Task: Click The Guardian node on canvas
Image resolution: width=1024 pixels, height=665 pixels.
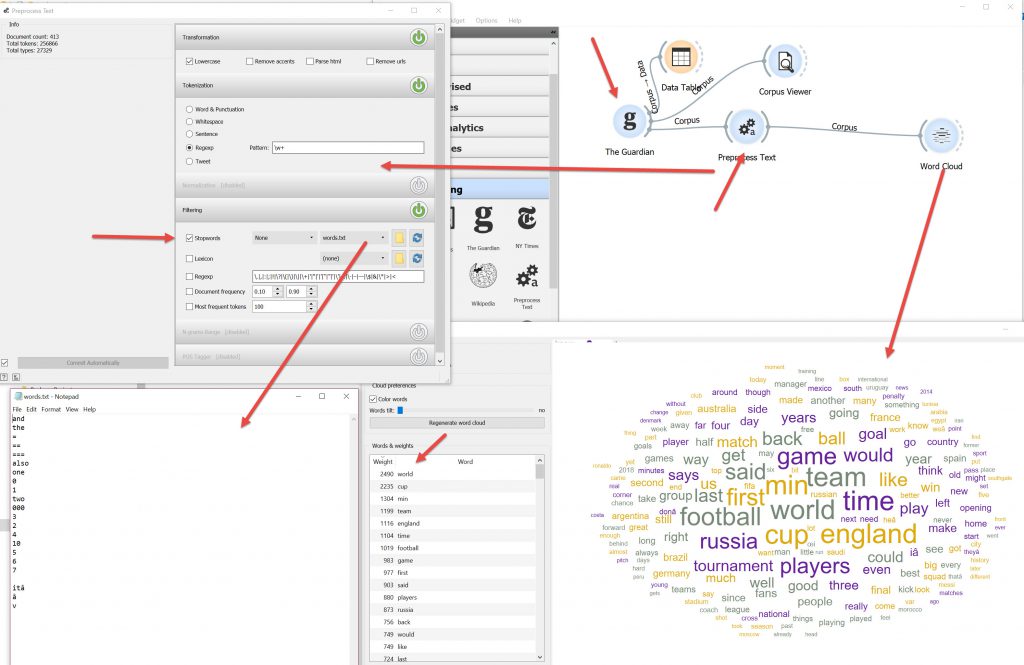Action: [629, 122]
